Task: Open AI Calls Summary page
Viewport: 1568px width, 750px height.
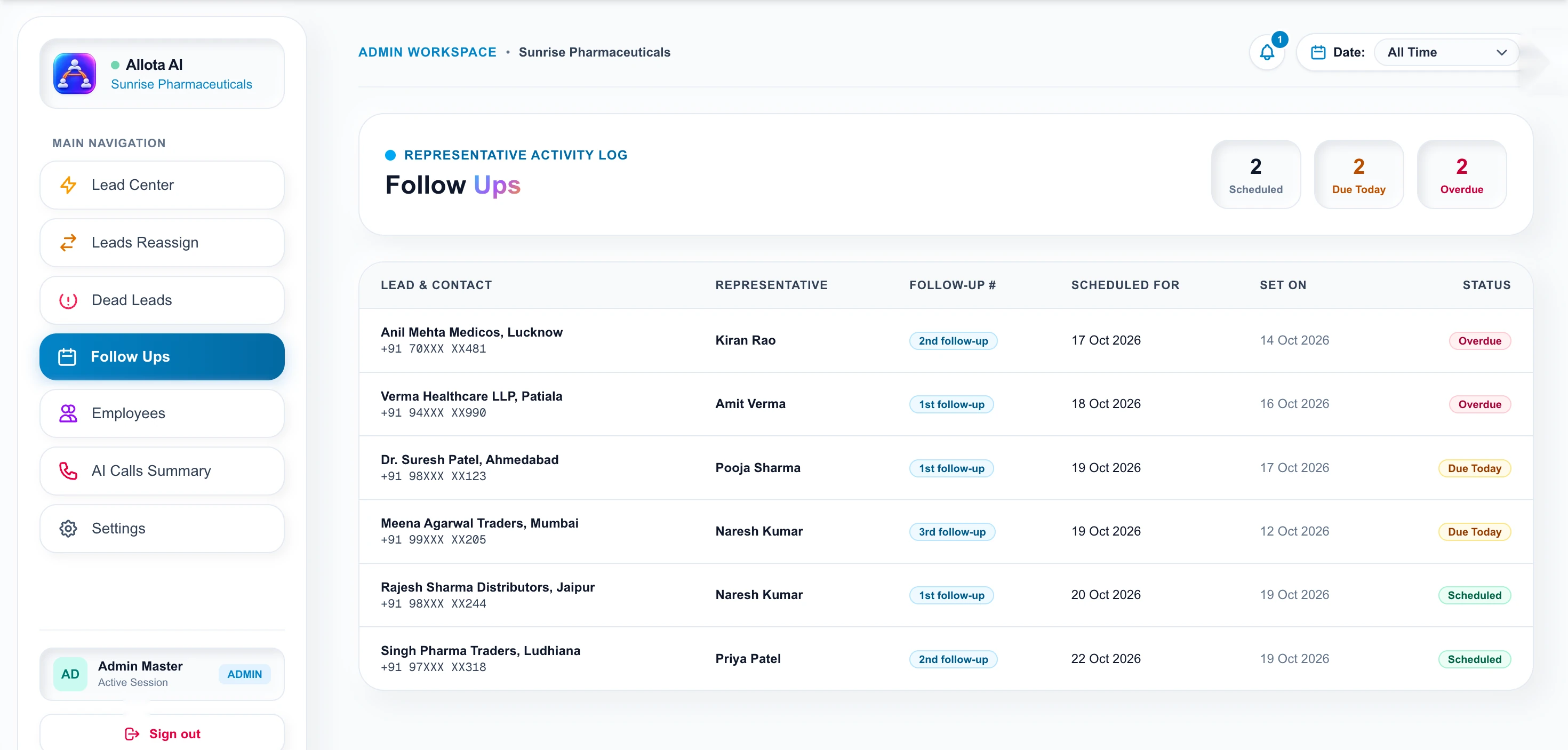Action: 162,471
